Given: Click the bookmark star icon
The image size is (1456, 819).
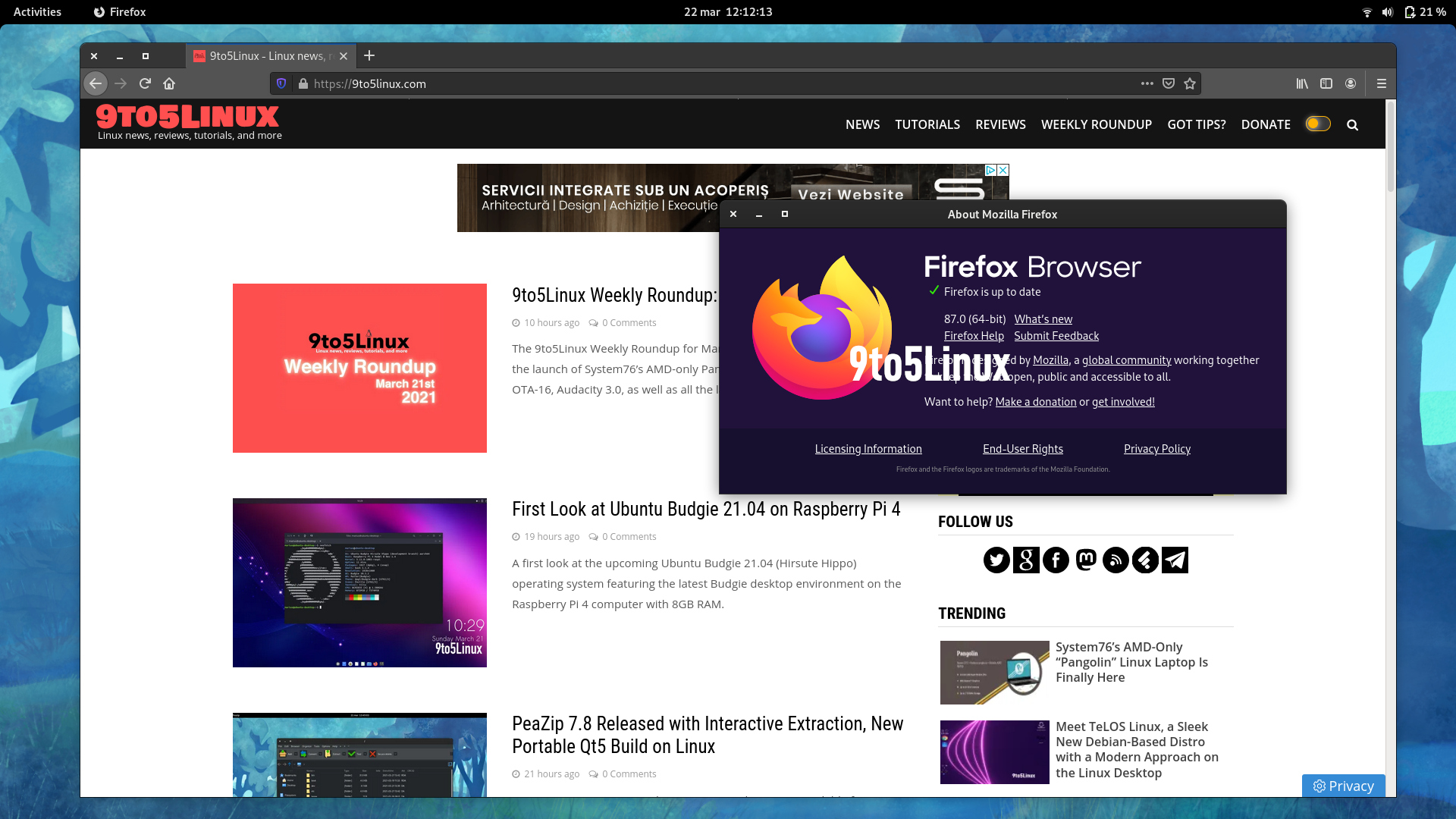Looking at the screenshot, I should tap(1190, 83).
